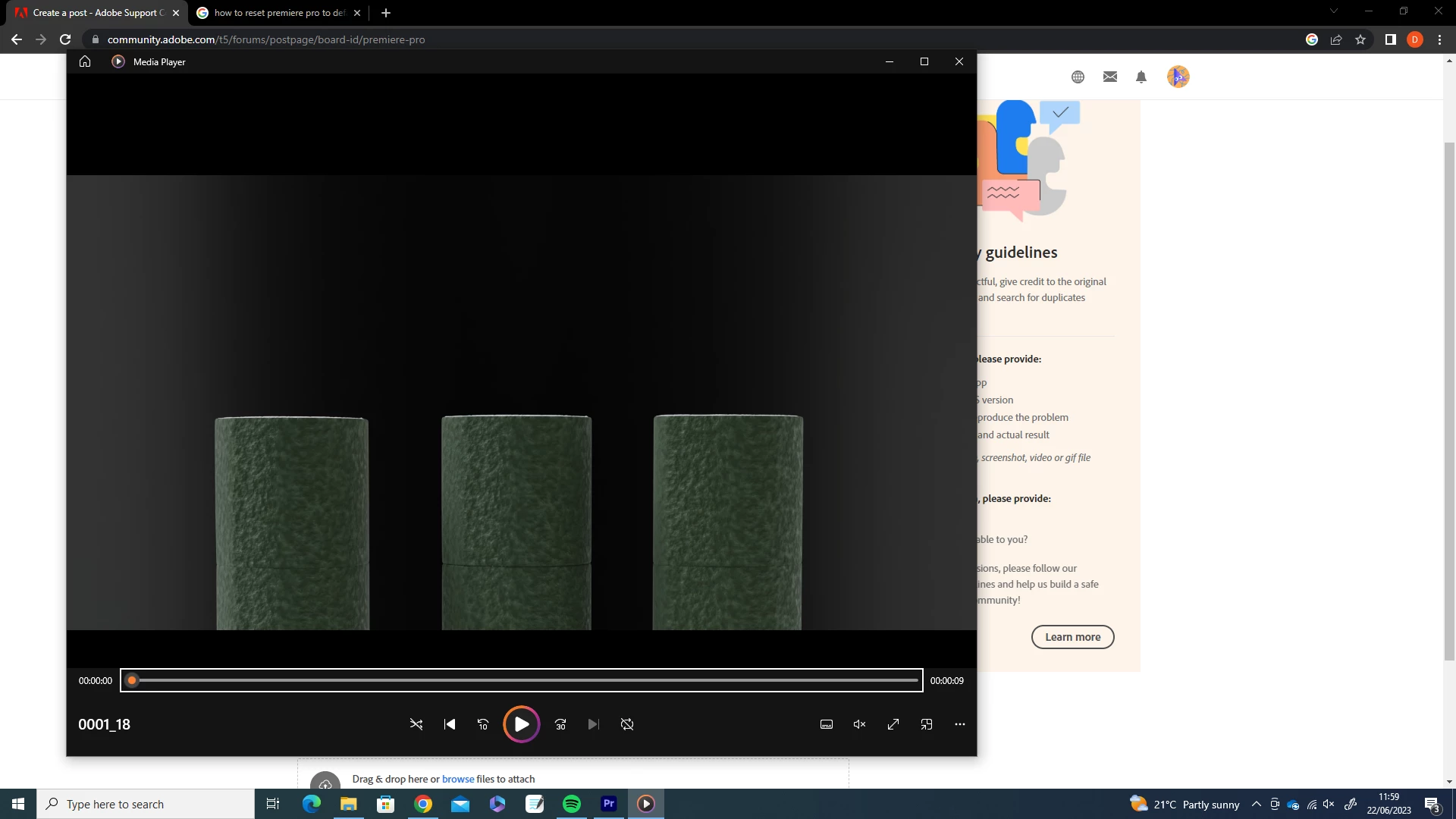The width and height of the screenshot is (1456, 819).
Task: Click the video seek bar
Action: 523,680
